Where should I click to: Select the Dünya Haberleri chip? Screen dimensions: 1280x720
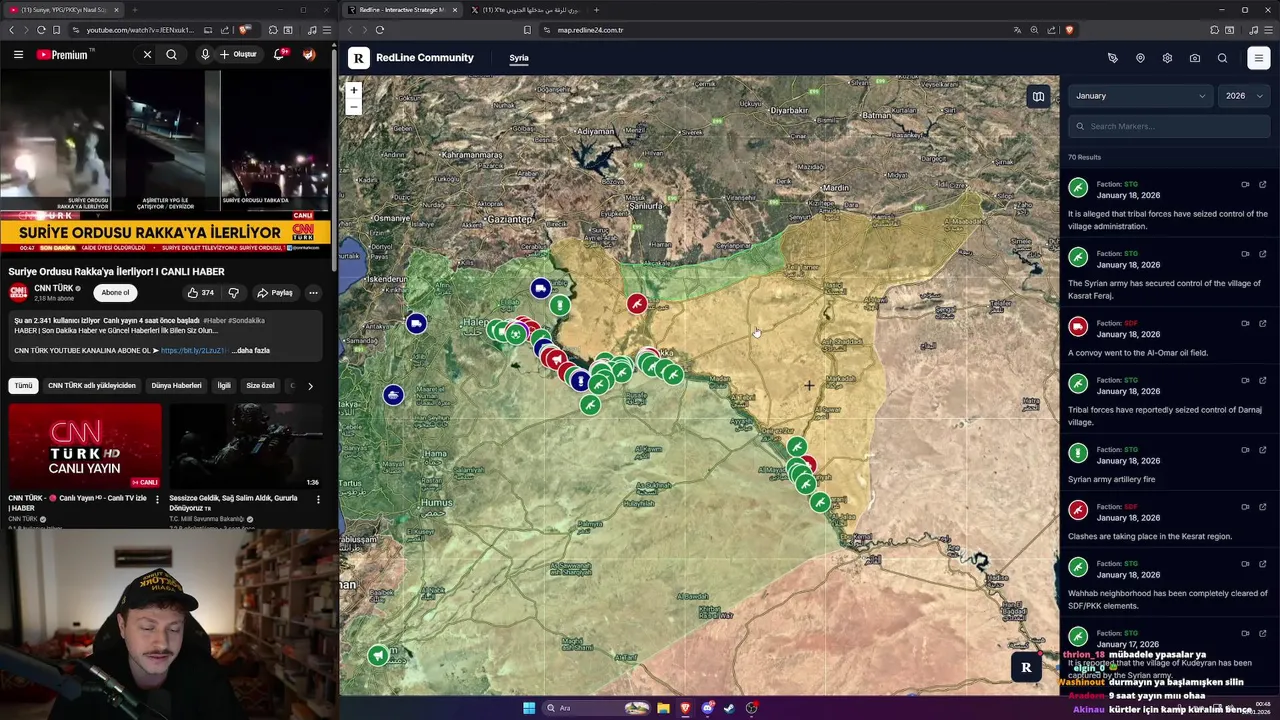[x=176, y=385]
